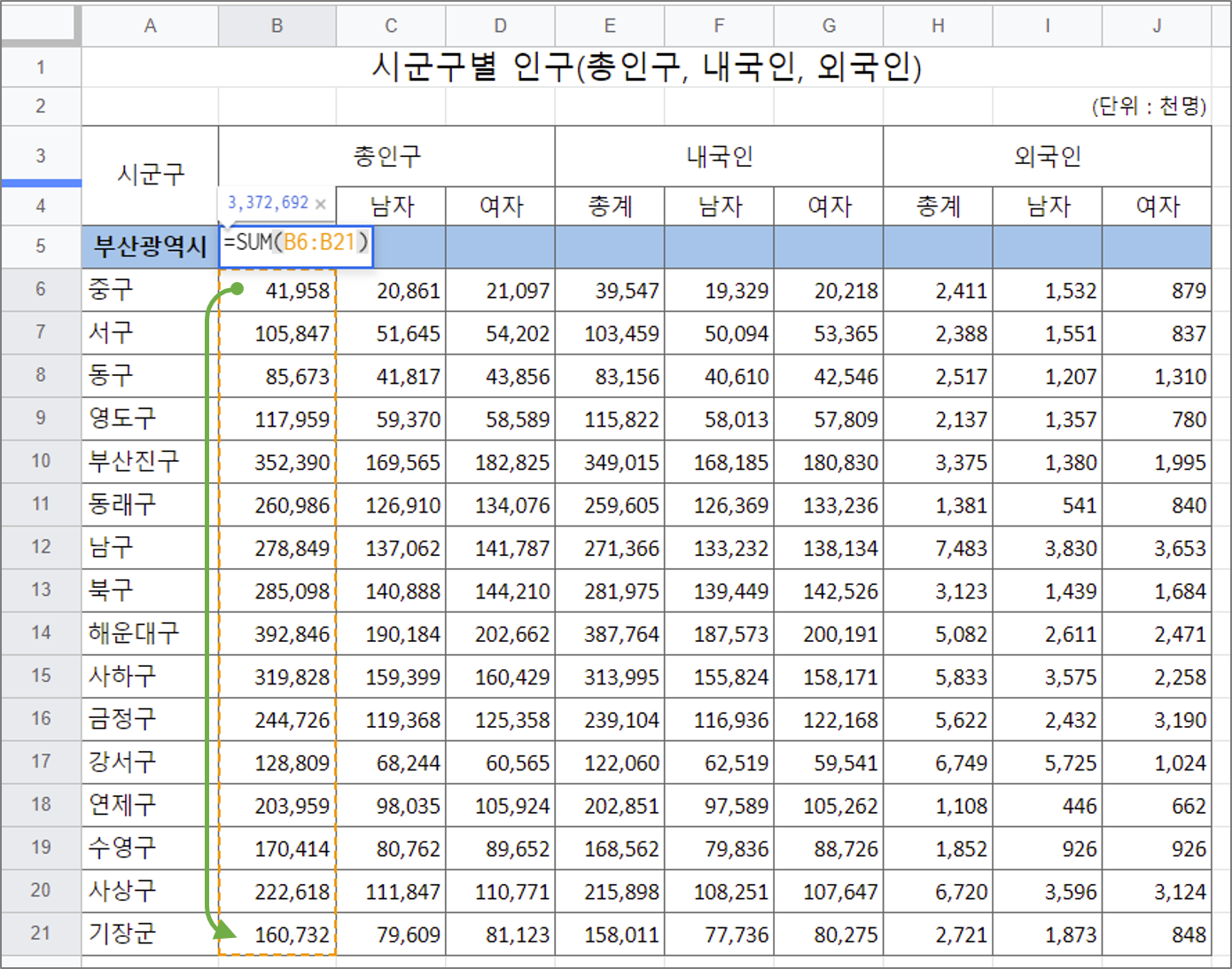
Task: Select row 12 header
Action: [41, 547]
